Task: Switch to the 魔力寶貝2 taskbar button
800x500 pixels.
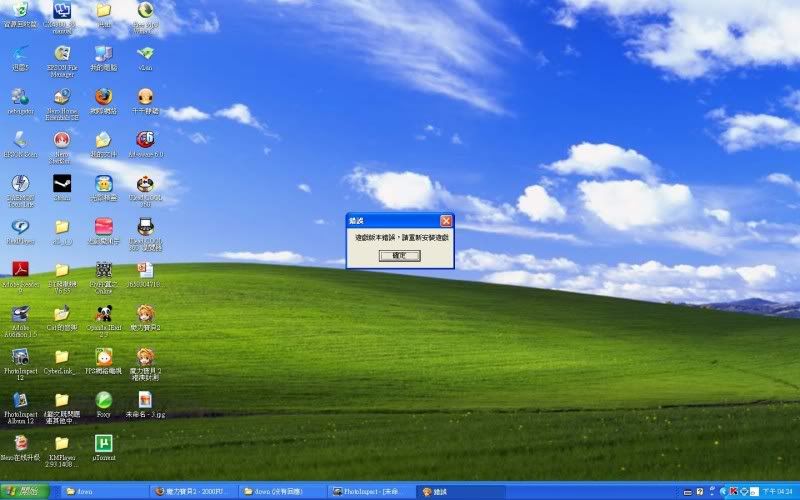Action: click(194, 491)
